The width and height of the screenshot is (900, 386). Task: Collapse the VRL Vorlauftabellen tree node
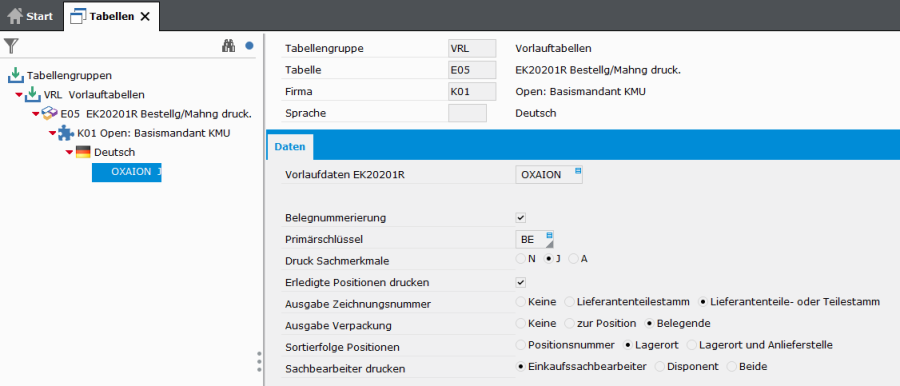18,95
